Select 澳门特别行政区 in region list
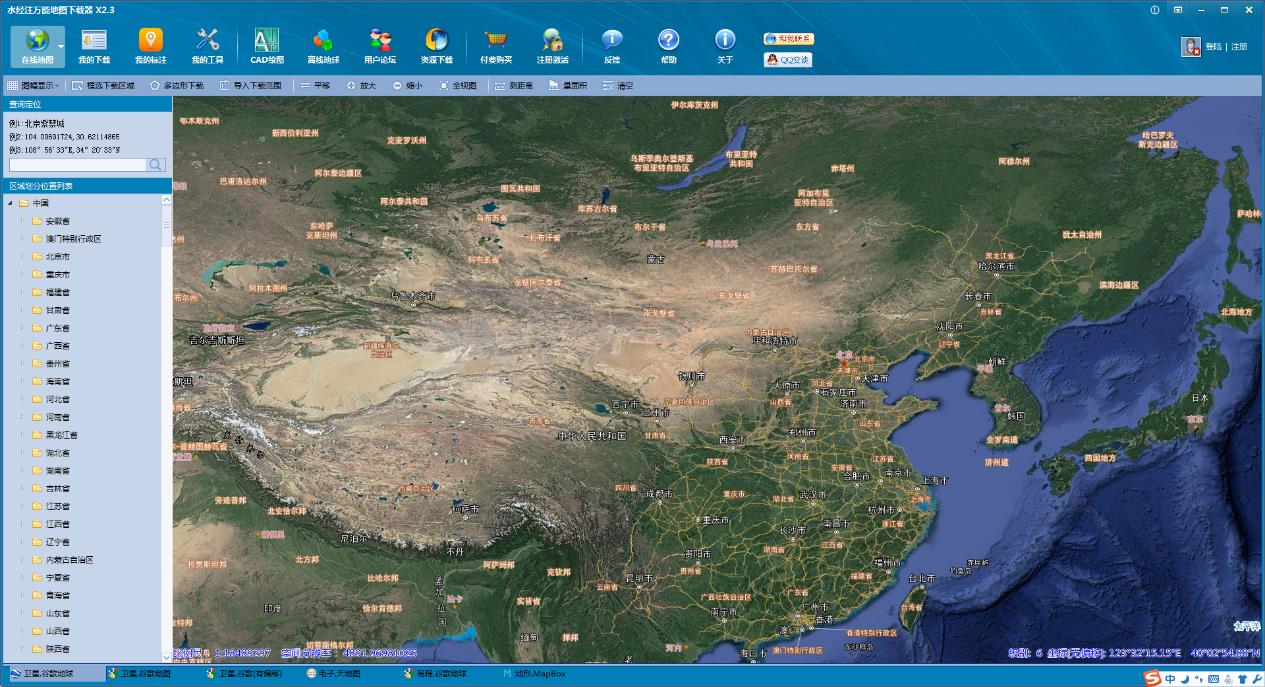The image size is (1265, 687). coord(73,239)
